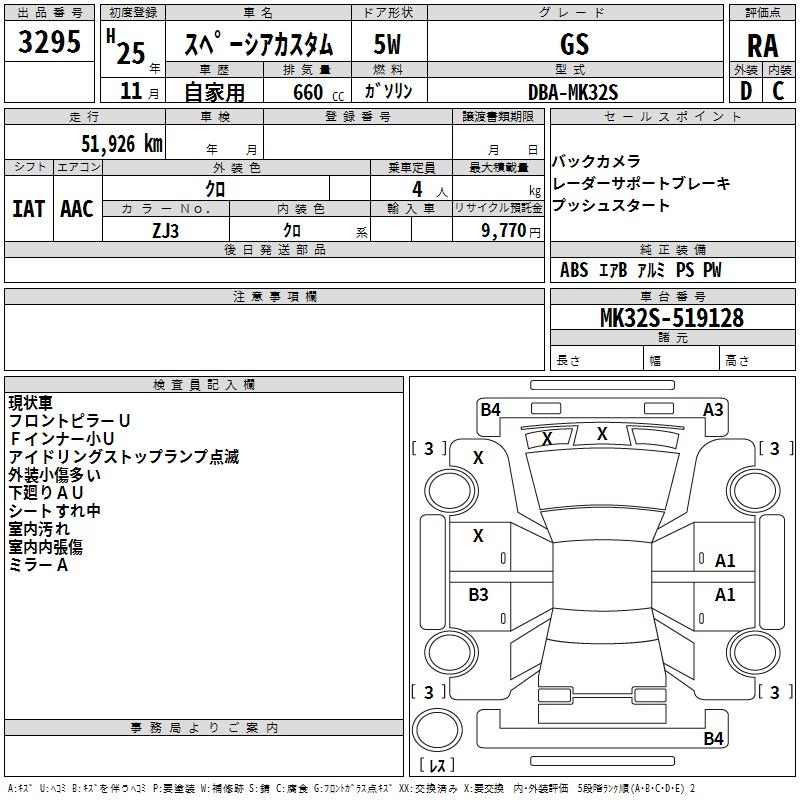The image size is (800, 800).
Task: Click the バックカメラ sales point text
Action: point(596,161)
